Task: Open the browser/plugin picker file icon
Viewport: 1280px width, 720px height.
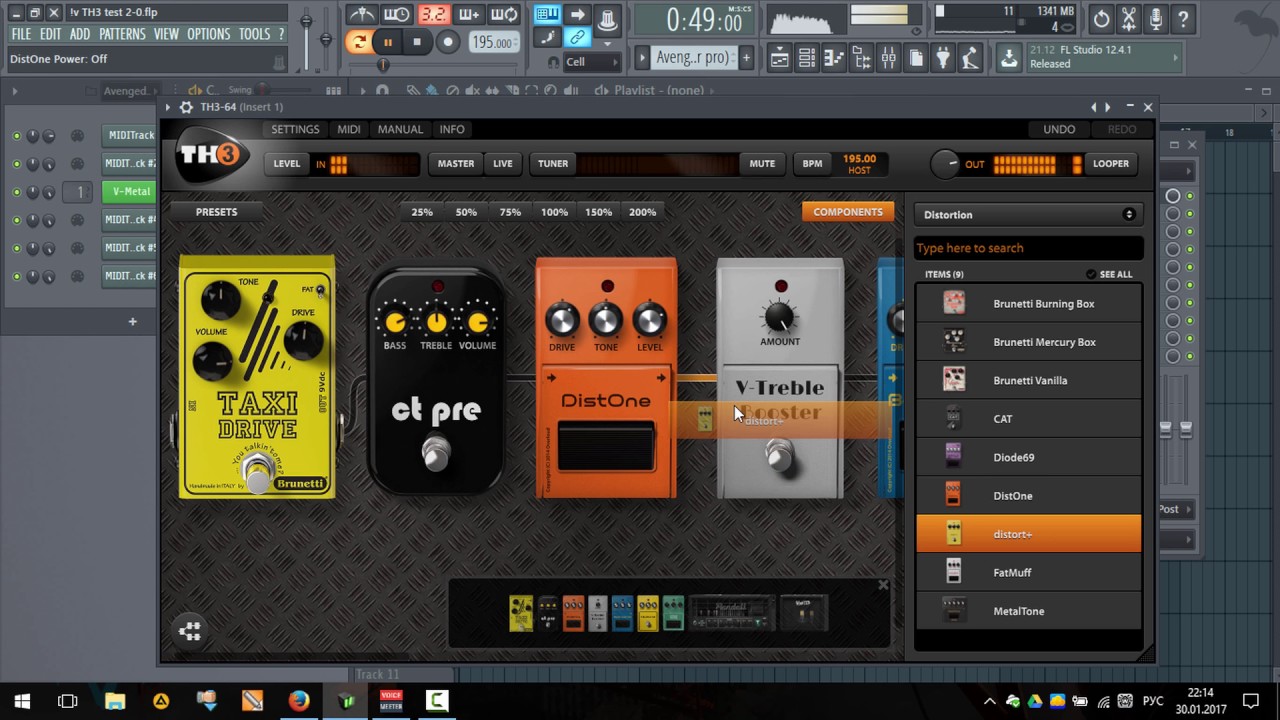Action: 915,59
